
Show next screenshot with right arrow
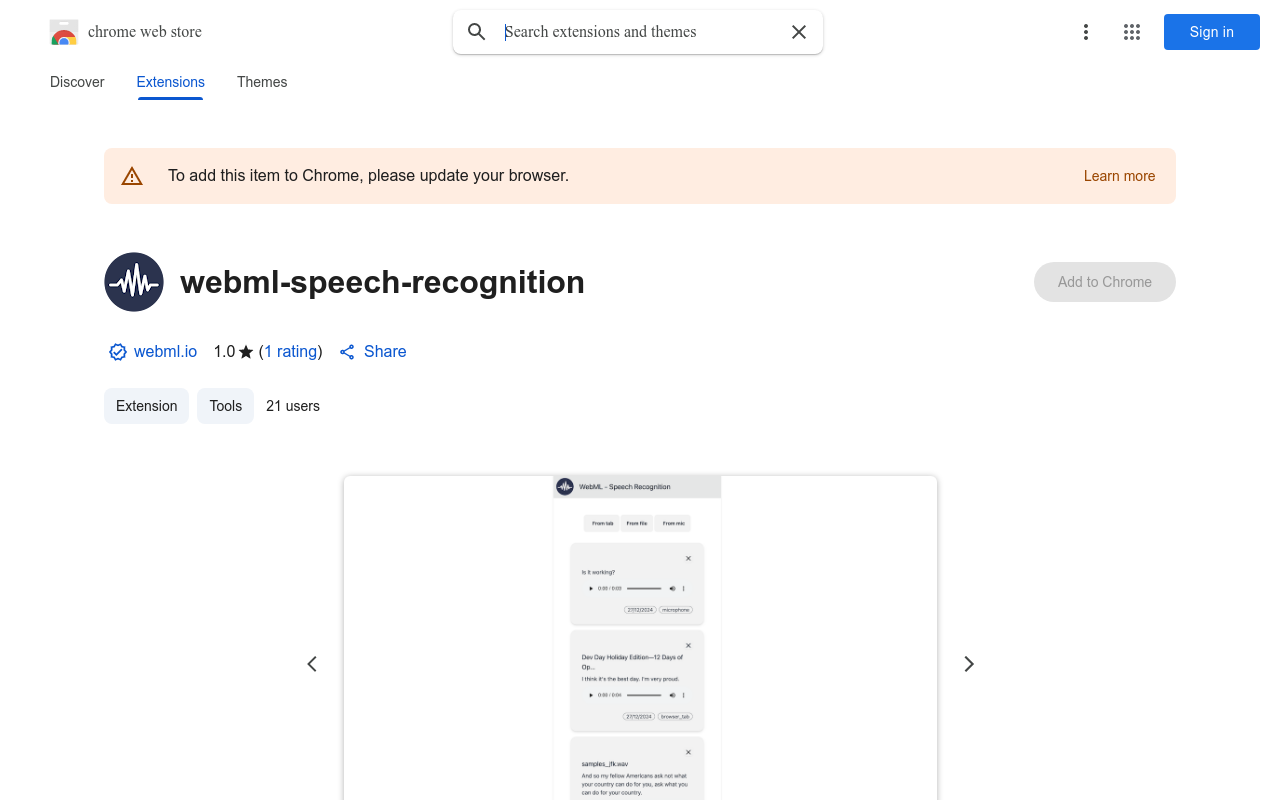coord(968,664)
